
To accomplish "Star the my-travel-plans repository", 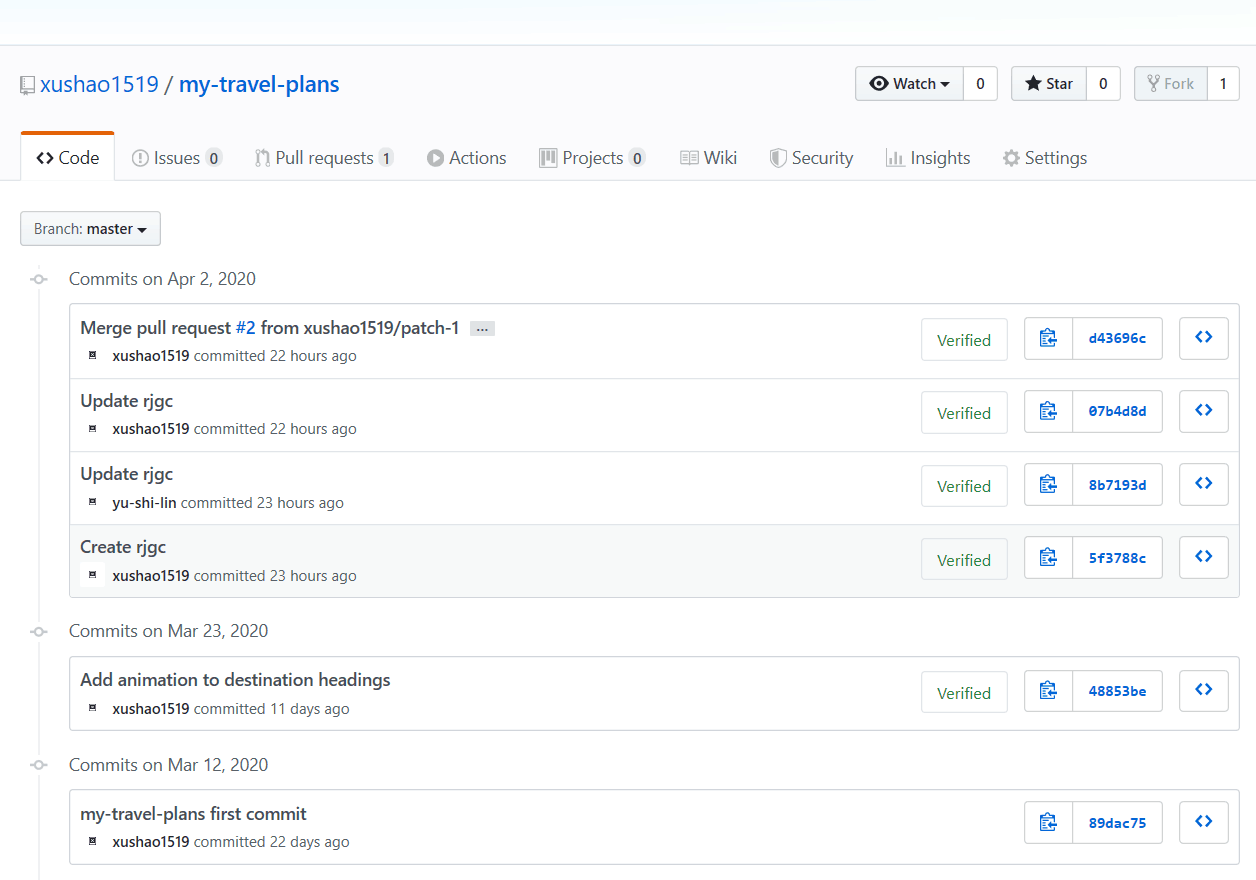I will pyautogui.click(x=1049, y=84).
